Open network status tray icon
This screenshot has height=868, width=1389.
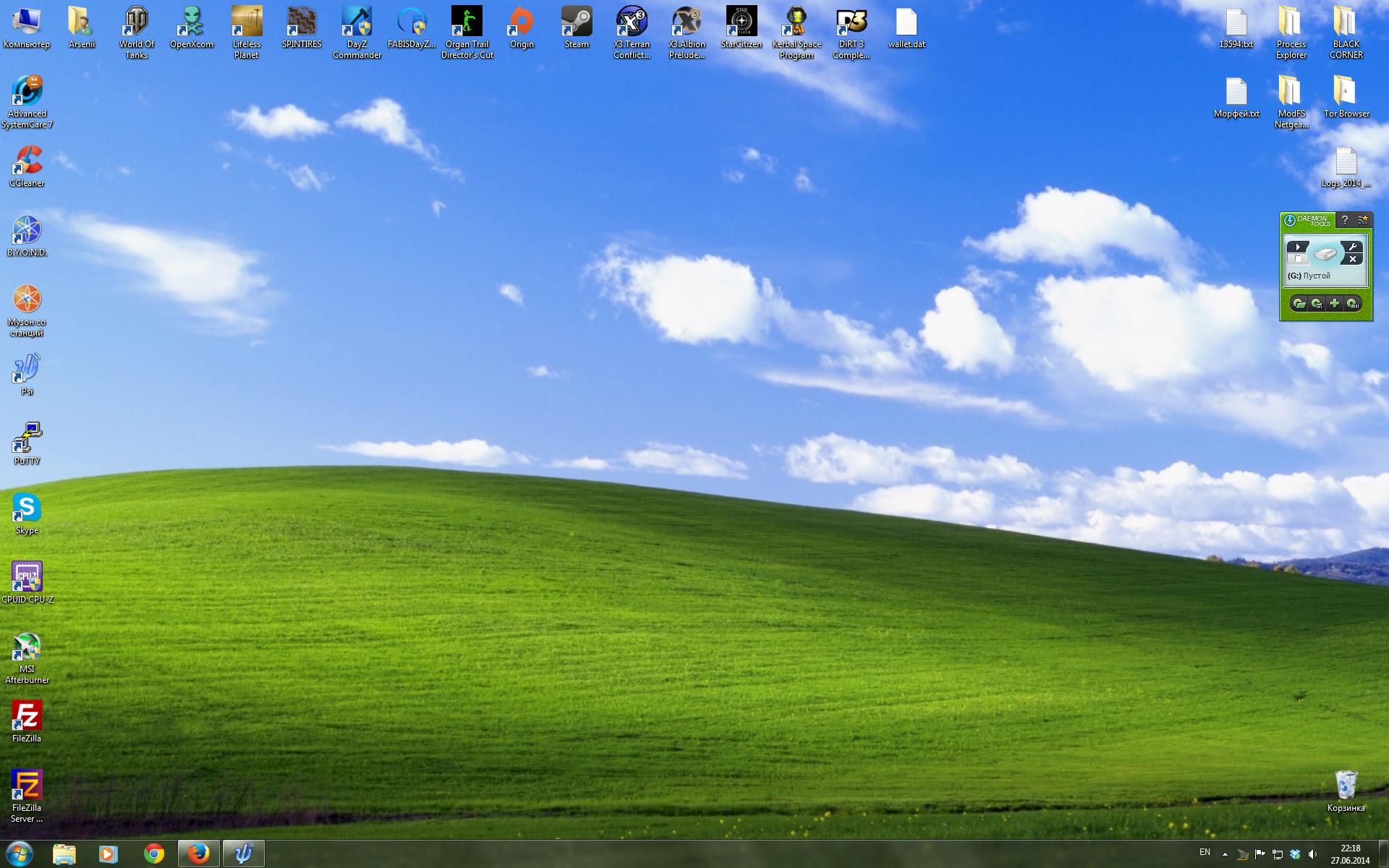pos(1278,854)
